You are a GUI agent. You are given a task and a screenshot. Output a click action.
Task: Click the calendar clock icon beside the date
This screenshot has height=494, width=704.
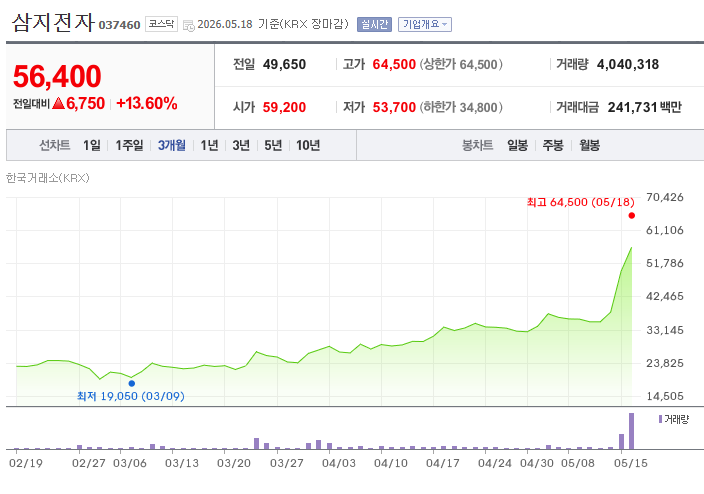click(189, 26)
